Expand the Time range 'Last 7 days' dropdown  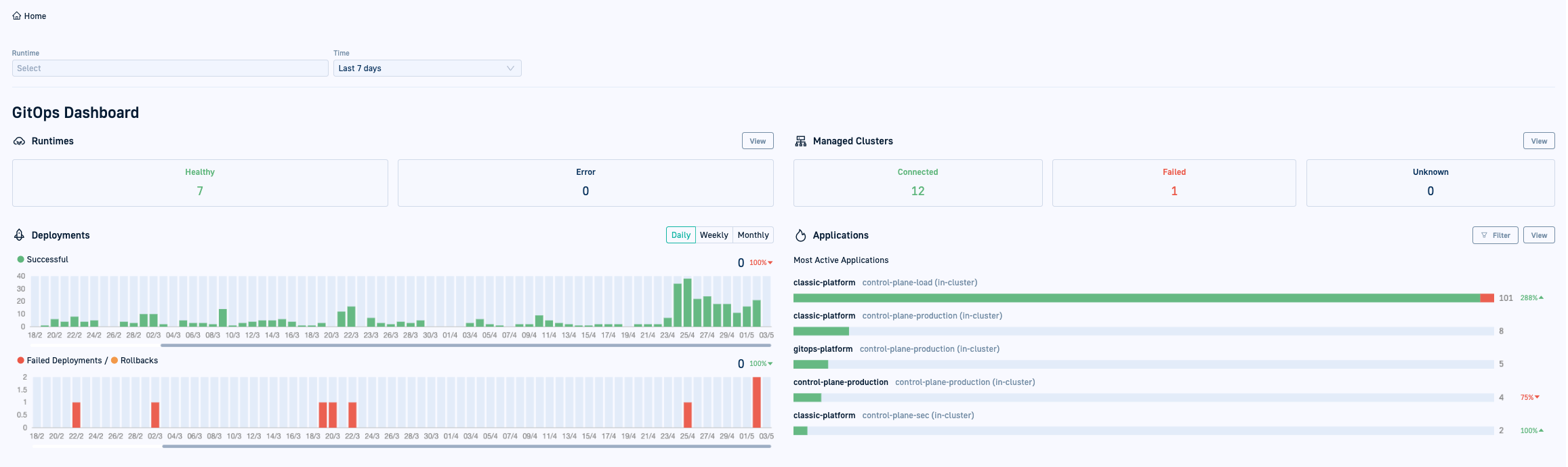427,68
